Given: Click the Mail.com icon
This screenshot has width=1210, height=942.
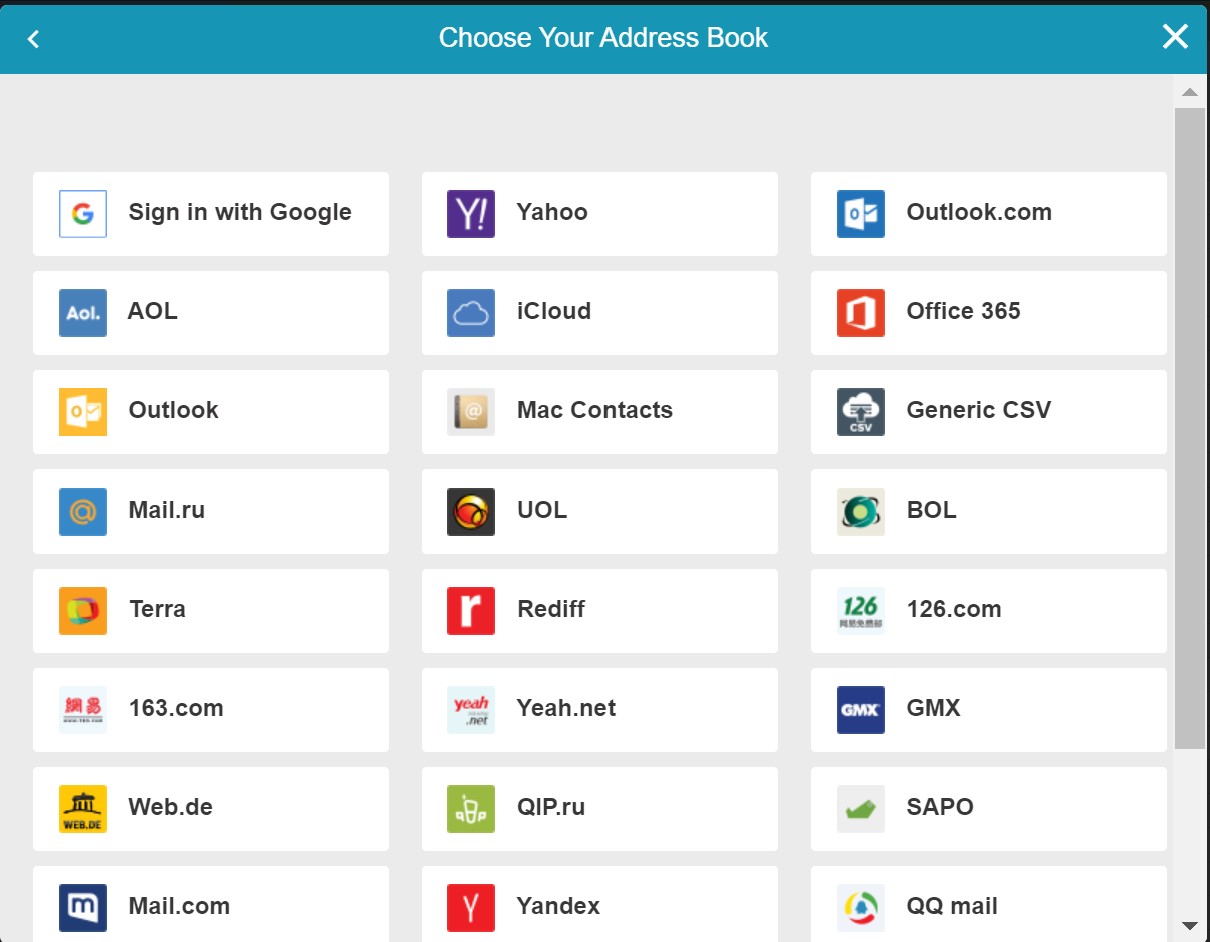Looking at the screenshot, I should coord(83,908).
